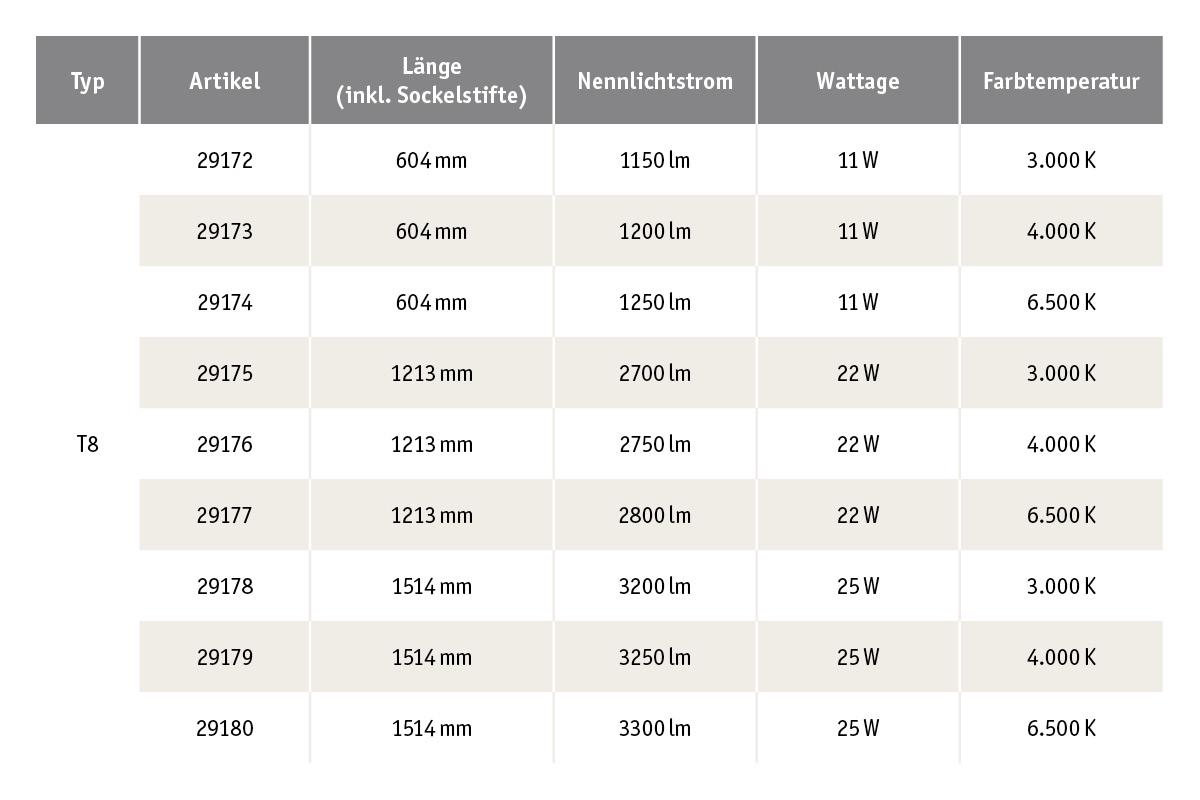Viewport: 1200px width, 800px height.
Task: Click the Typ column header
Action: [x=87, y=81]
